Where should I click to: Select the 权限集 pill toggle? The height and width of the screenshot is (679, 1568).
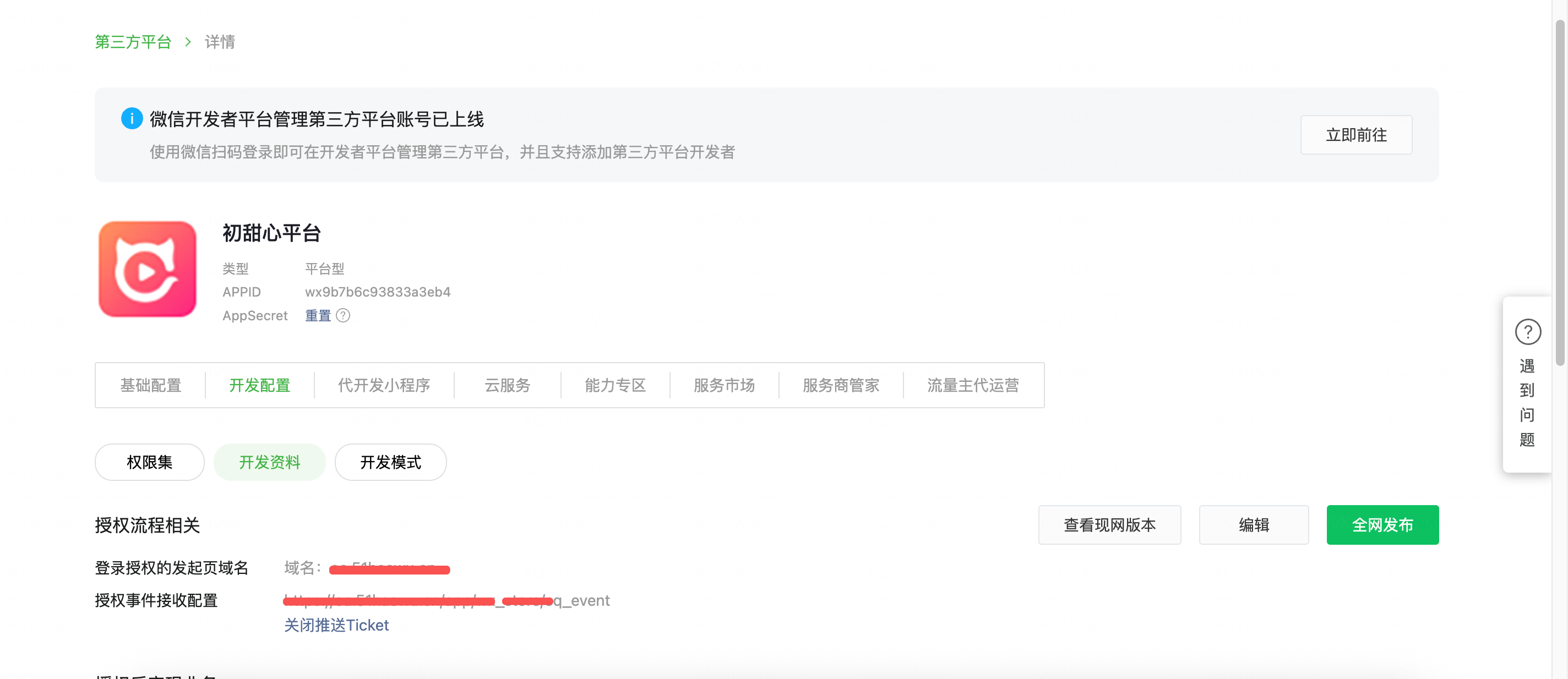149,462
